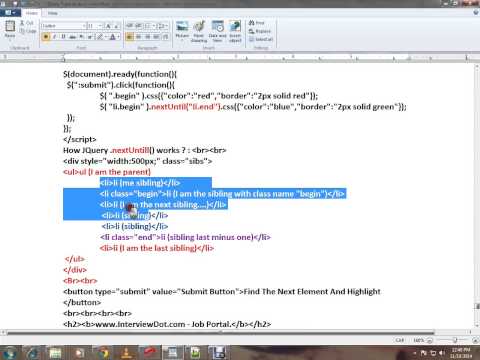Open the Windows Start menu
480x360 pixels.
click(9, 353)
